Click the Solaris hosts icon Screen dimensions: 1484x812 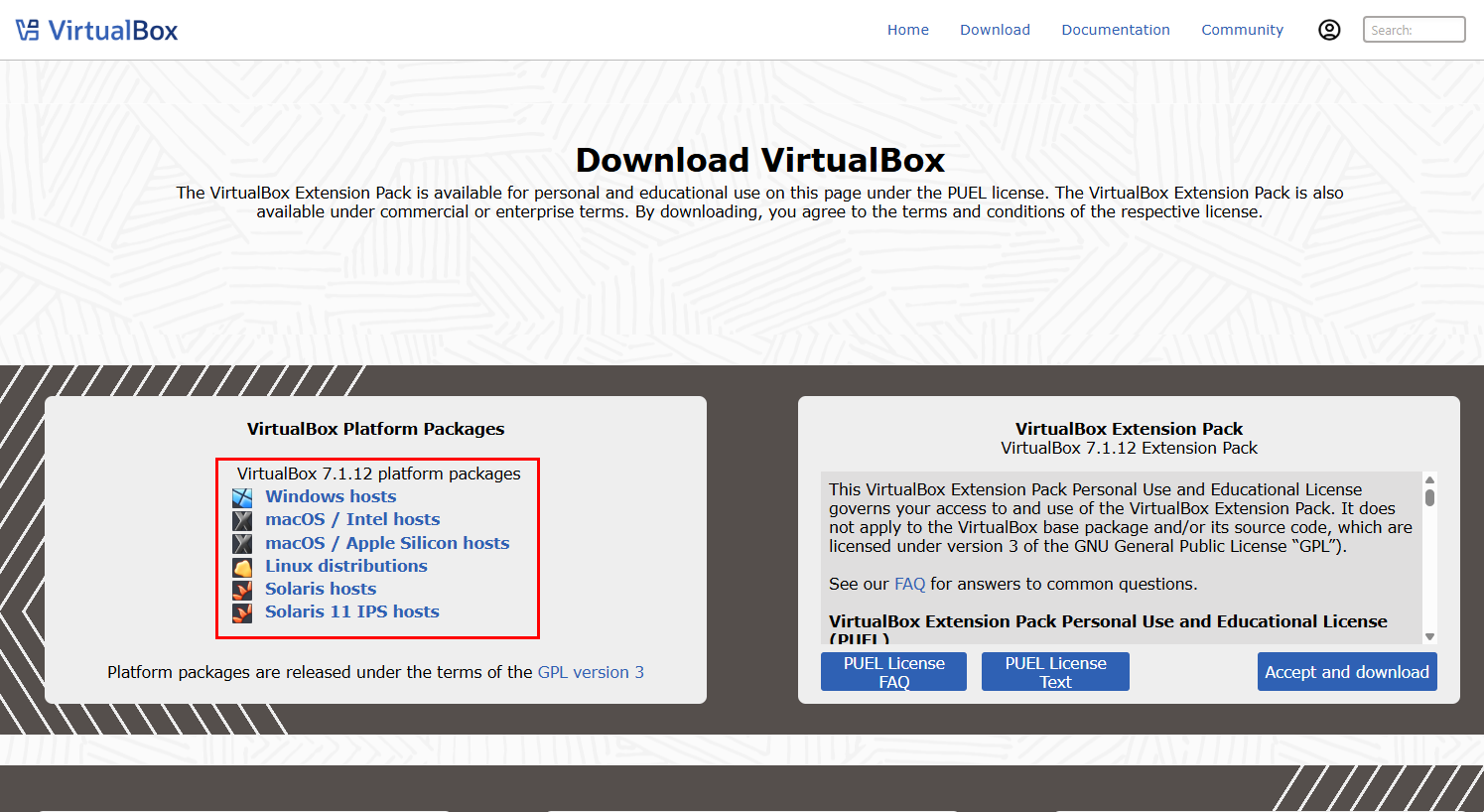pyautogui.click(x=242, y=590)
